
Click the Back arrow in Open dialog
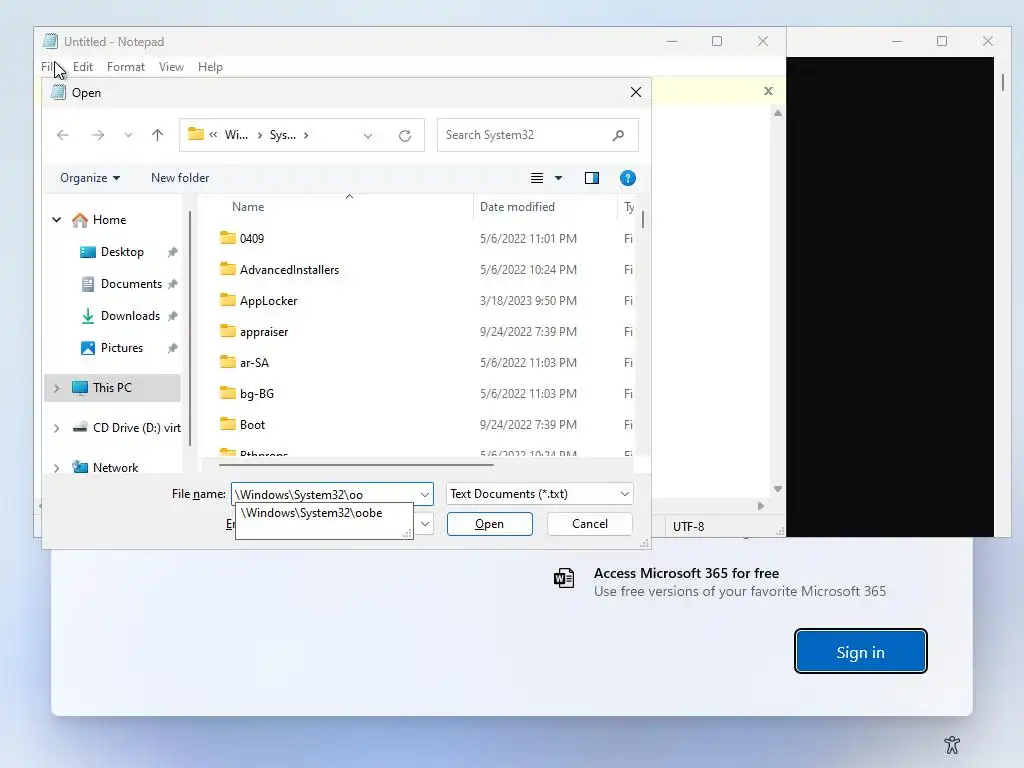tap(63, 135)
